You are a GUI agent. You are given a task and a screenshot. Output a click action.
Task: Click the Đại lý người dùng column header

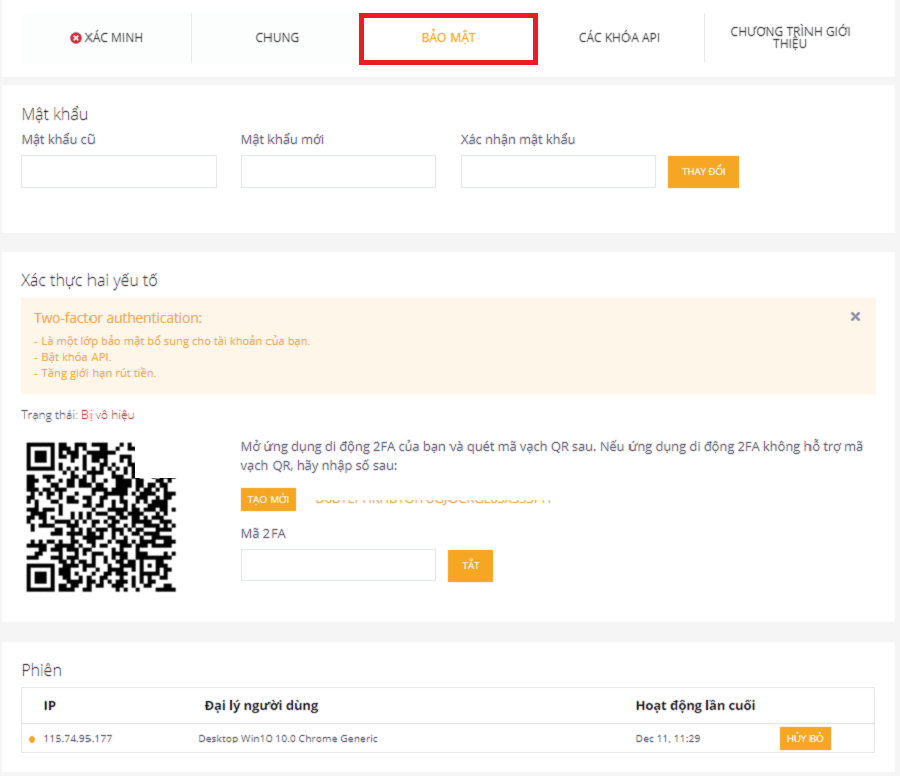pyautogui.click(x=261, y=705)
